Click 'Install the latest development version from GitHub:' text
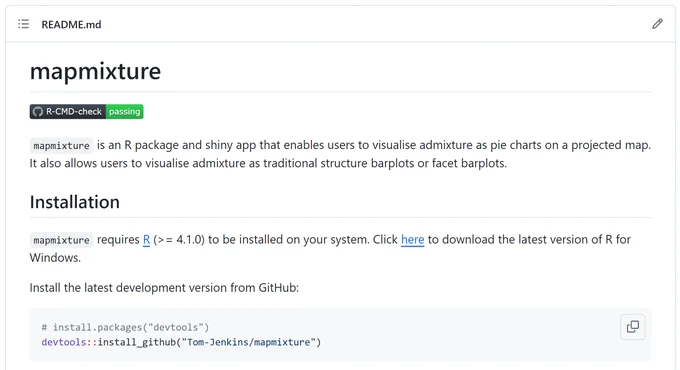680x370 pixels. (164, 288)
